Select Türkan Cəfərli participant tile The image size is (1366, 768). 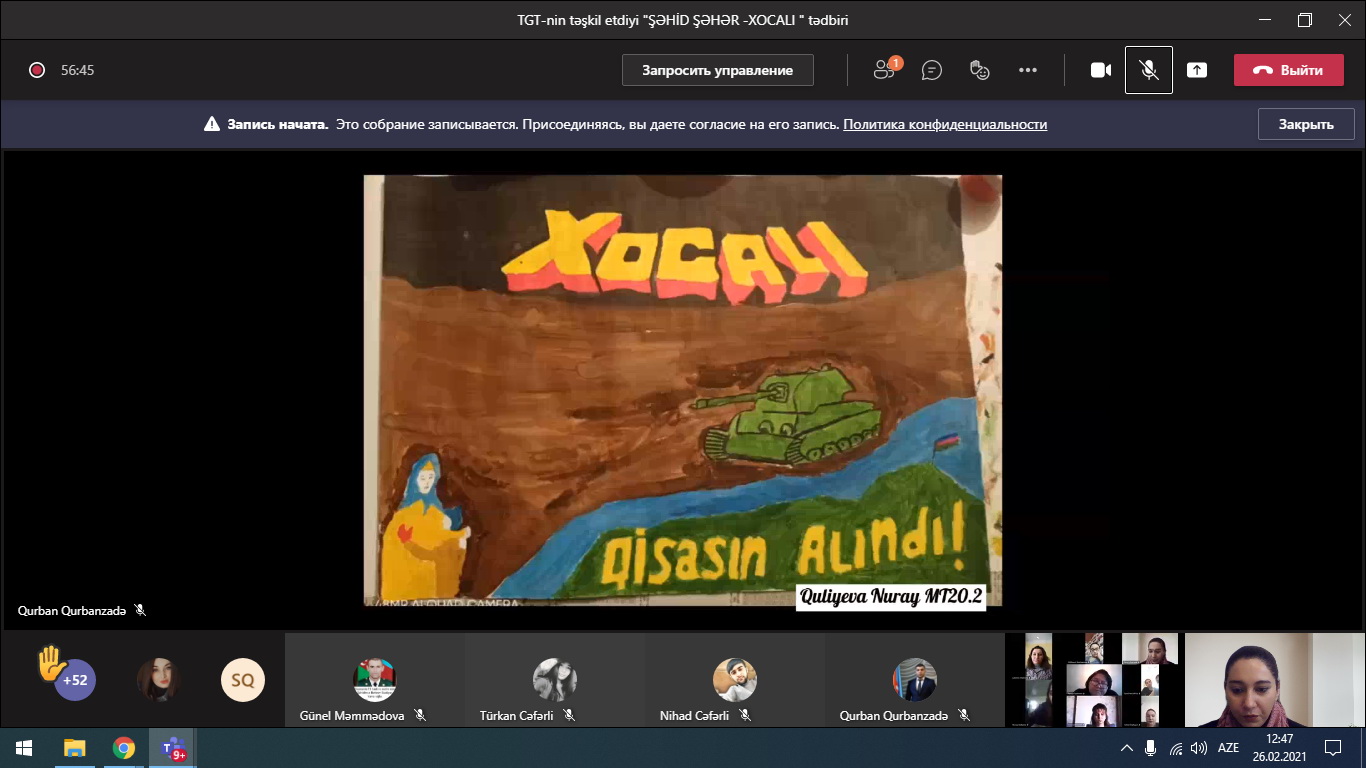555,680
